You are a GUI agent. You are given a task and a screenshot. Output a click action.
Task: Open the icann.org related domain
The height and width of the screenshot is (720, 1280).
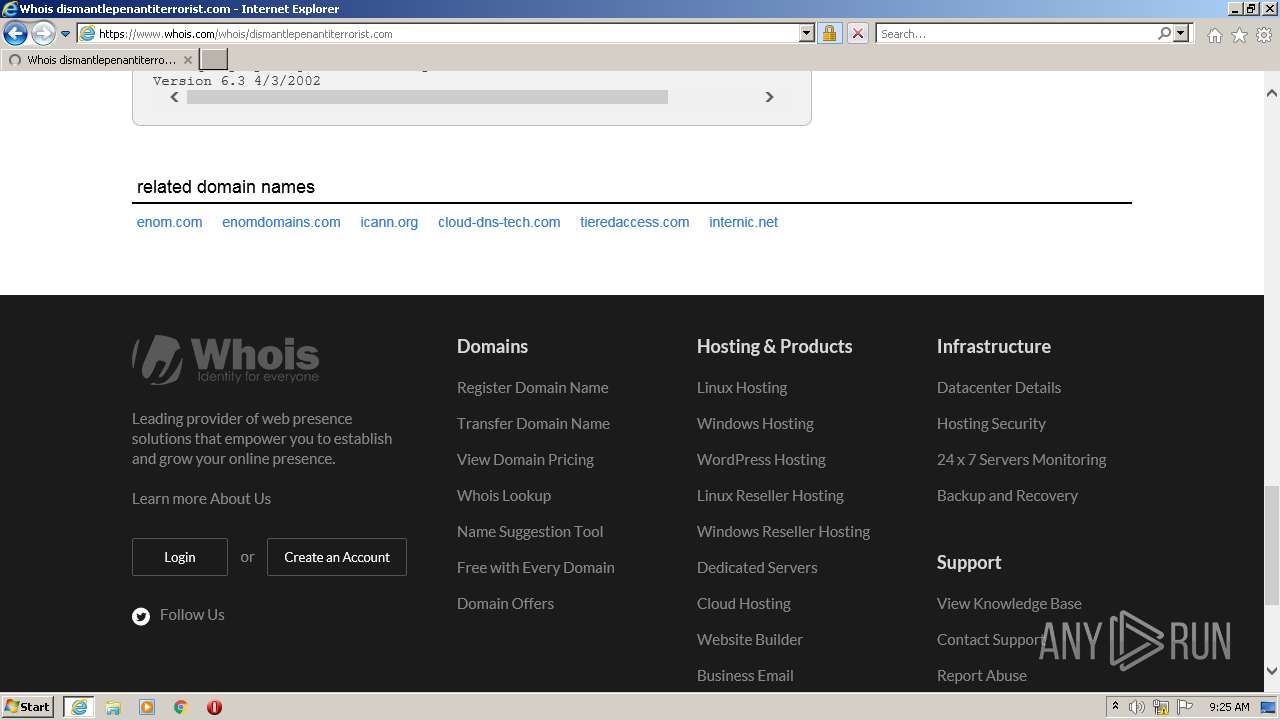[x=389, y=222]
